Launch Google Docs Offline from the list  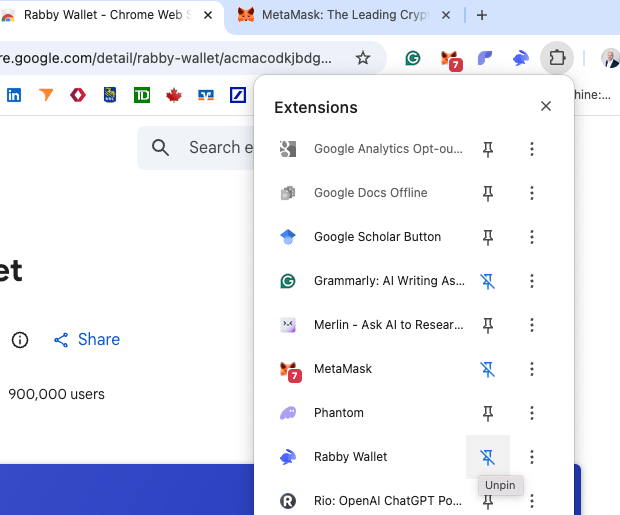click(x=370, y=193)
